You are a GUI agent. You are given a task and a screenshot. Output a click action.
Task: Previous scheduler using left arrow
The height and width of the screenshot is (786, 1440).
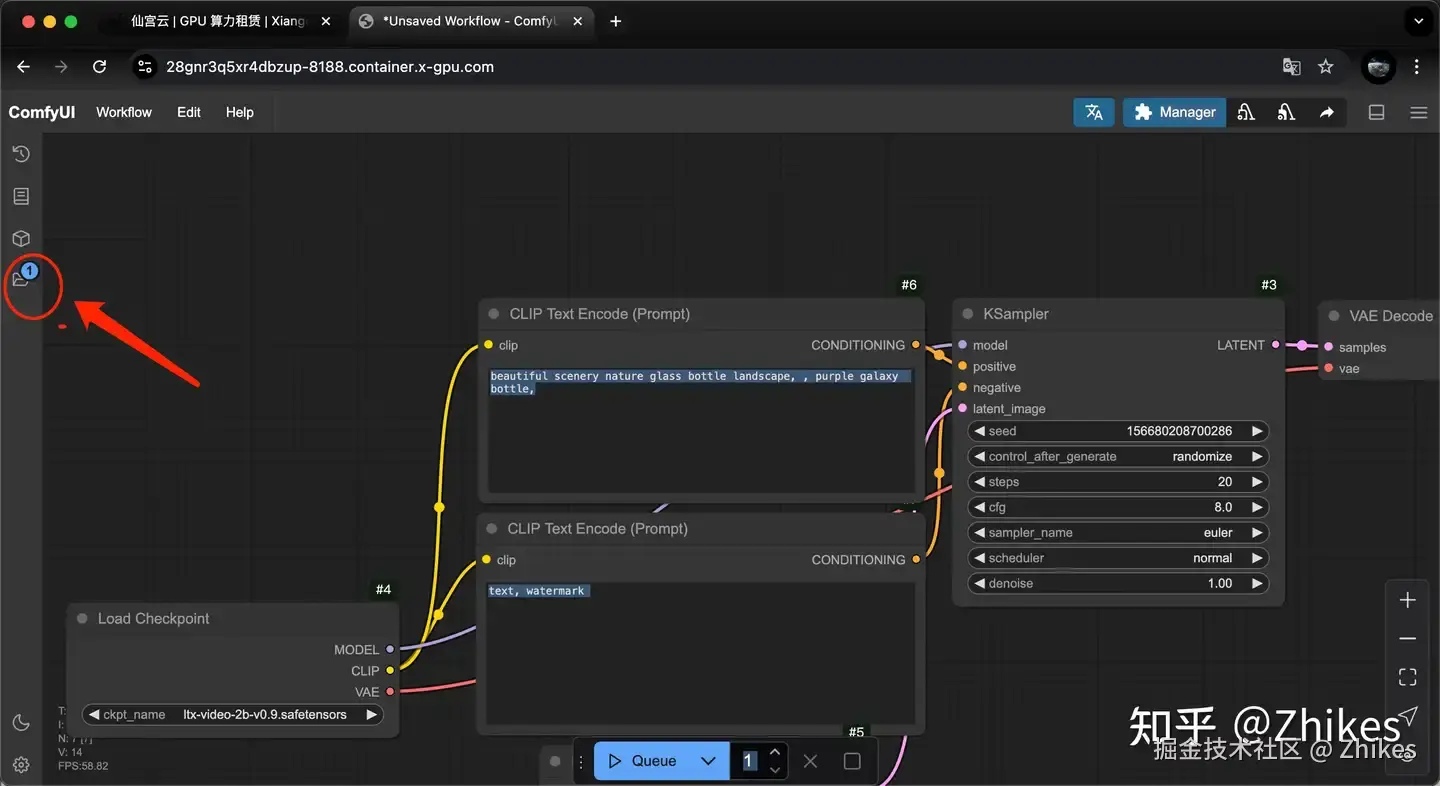click(x=979, y=558)
